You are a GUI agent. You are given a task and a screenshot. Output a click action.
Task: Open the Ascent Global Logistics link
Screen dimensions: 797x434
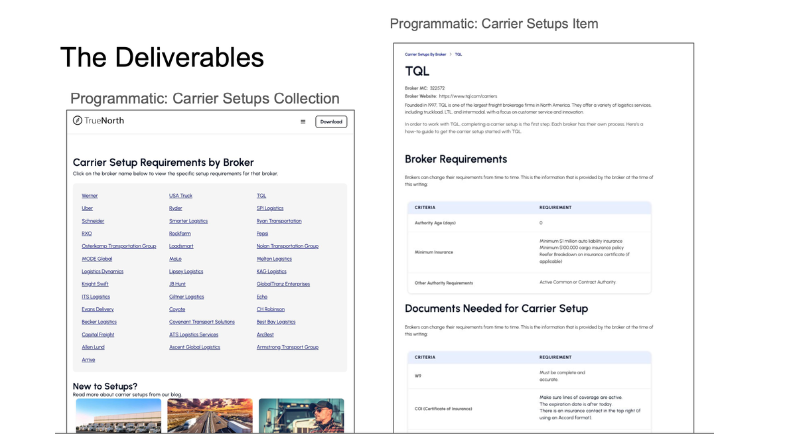[x=194, y=347]
